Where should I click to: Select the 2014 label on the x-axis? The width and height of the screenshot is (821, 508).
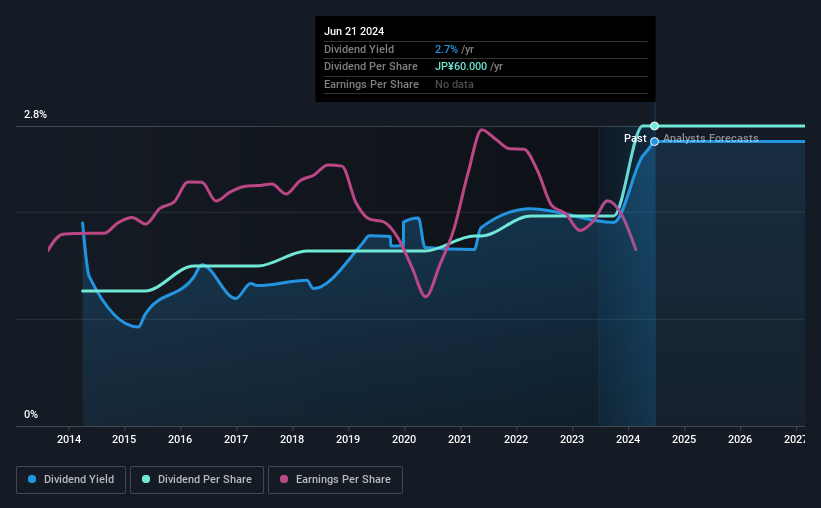click(x=69, y=439)
